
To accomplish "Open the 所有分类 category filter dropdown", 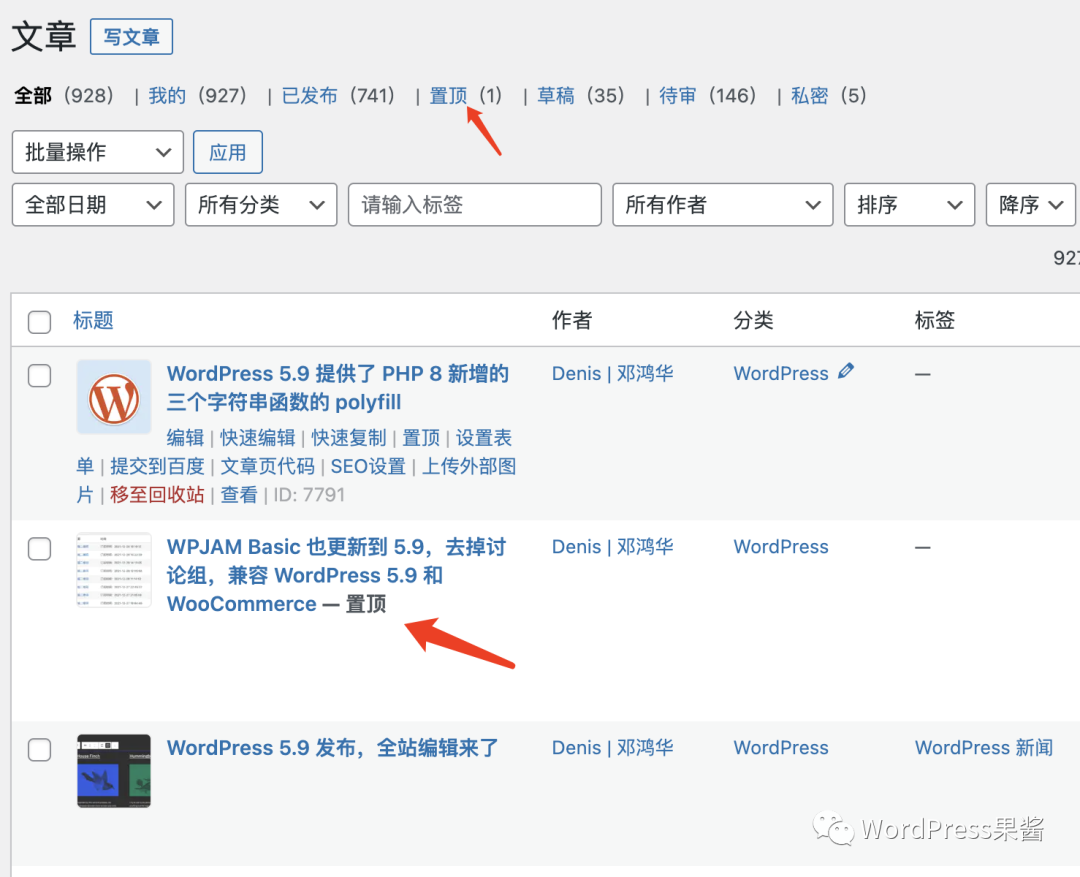I will (261, 205).
